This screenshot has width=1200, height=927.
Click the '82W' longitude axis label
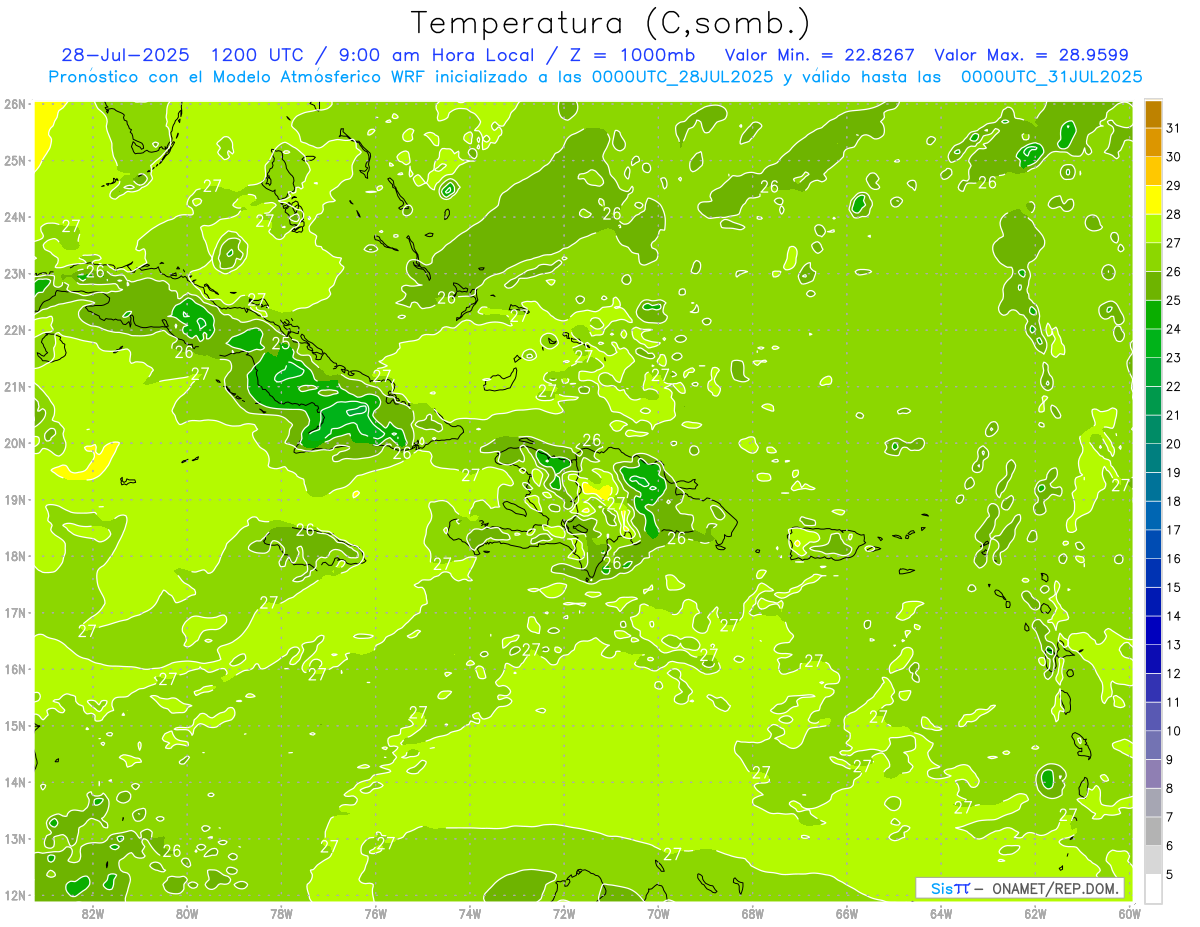[93, 913]
